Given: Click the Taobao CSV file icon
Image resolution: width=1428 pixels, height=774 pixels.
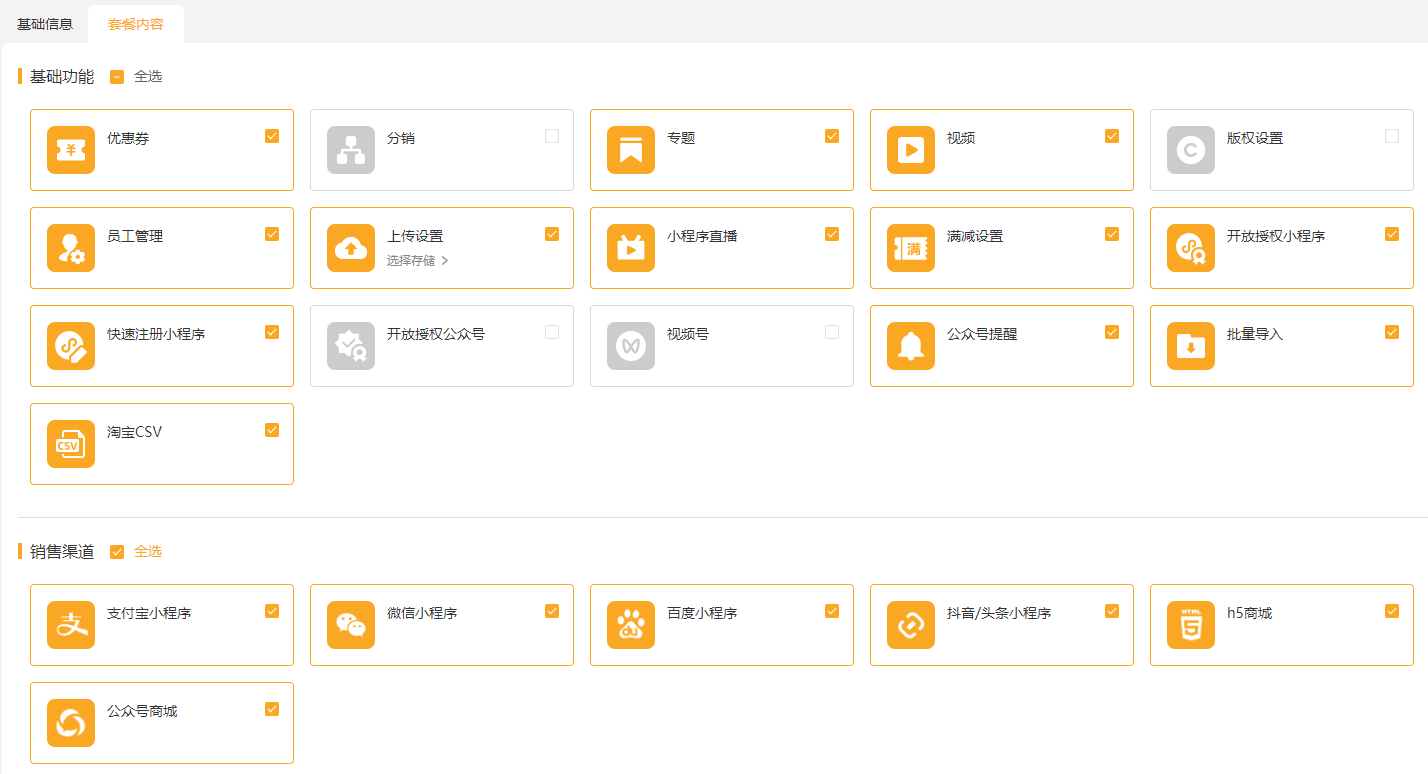Looking at the screenshot, I should (x=71, y=444).
